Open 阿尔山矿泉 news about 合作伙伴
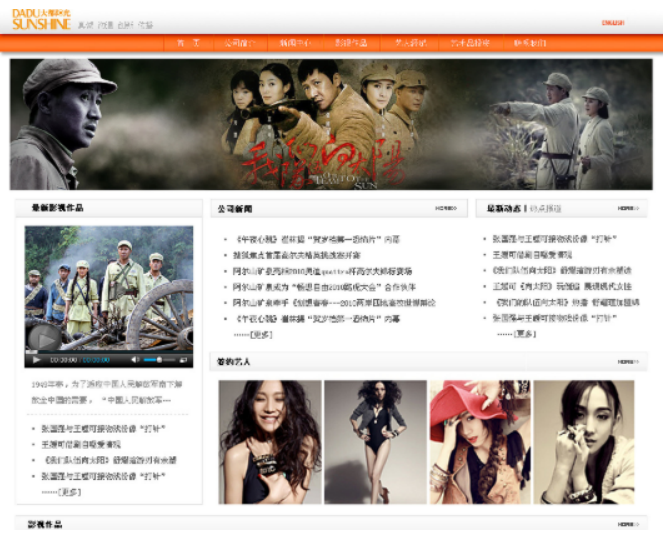 click(324, 287)
